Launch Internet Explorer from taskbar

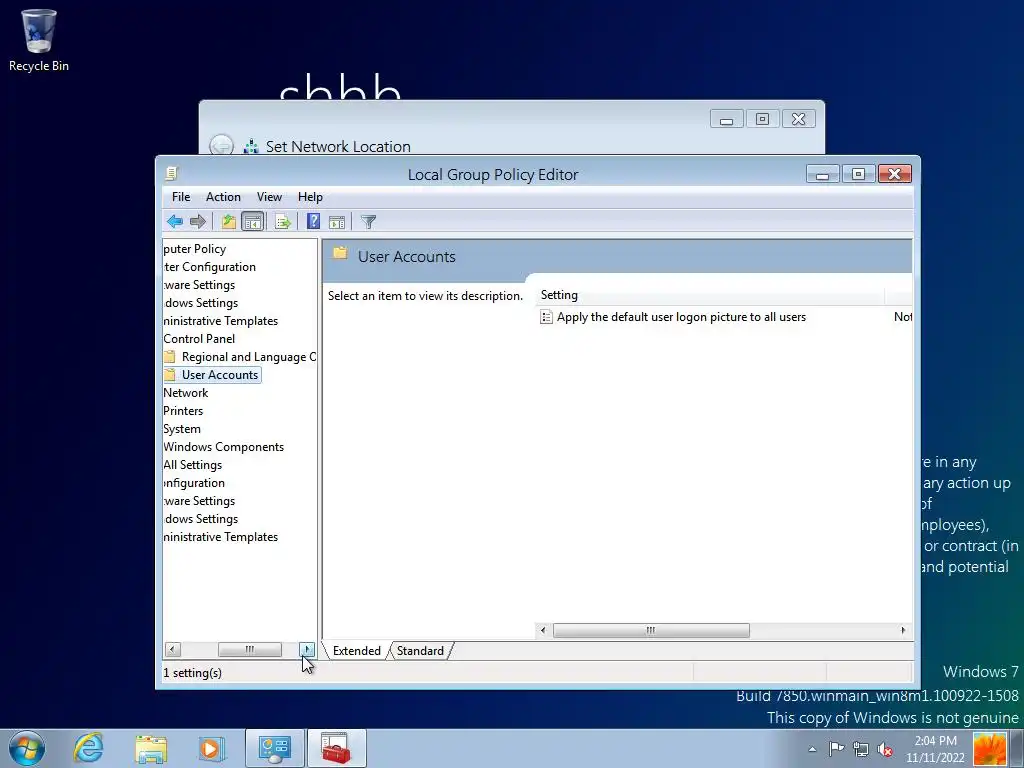coord(88,748)
